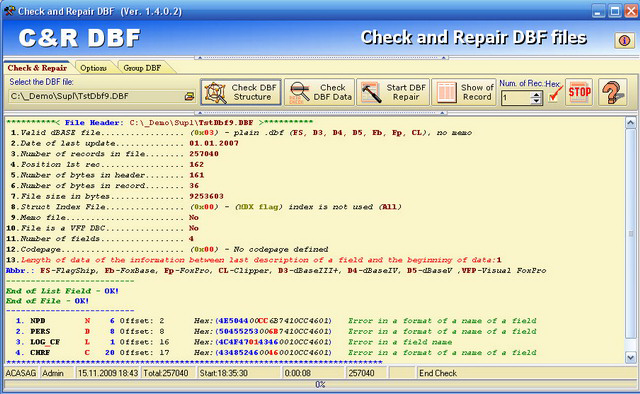Click the PERS field row in the log
Viewport: 640px width, 394px height.
tap(276, 332)
